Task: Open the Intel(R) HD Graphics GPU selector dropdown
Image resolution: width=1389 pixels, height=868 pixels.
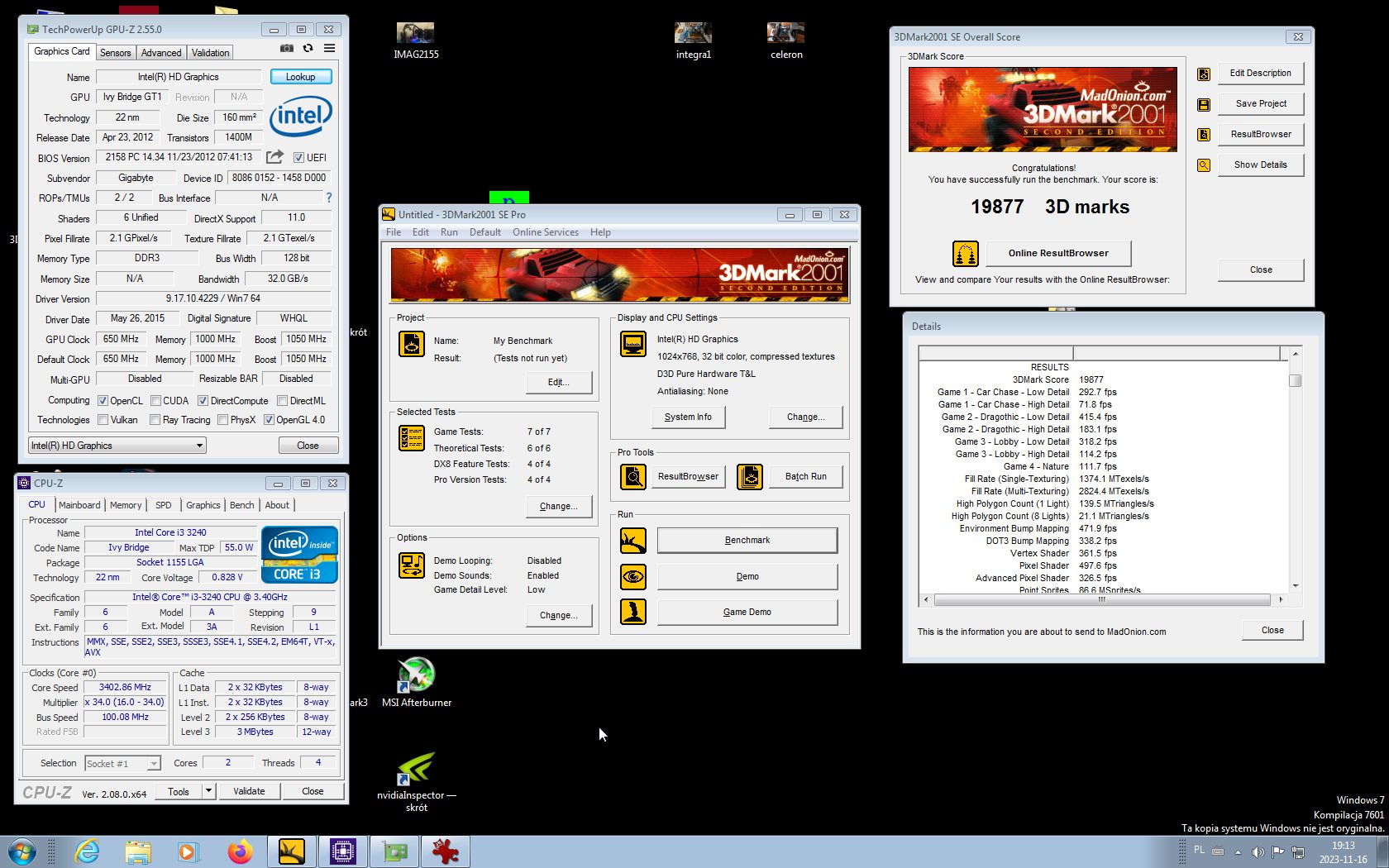Action: (x=117, y=446)
